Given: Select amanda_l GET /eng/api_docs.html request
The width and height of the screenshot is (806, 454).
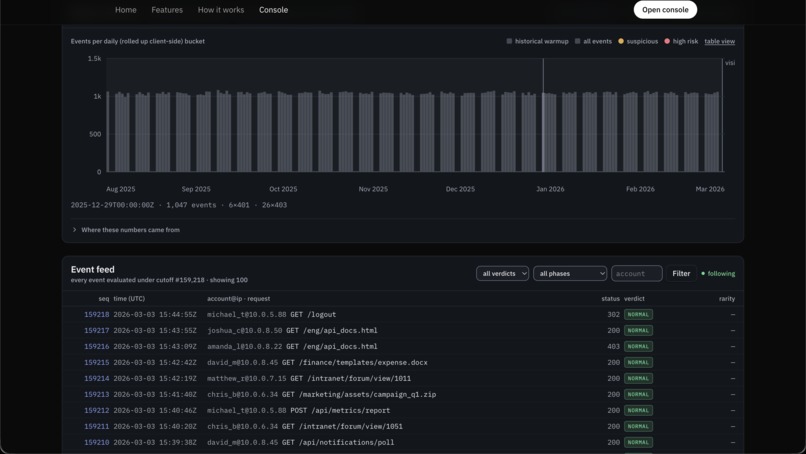Looking at the screenshot, I should point(292,346).
